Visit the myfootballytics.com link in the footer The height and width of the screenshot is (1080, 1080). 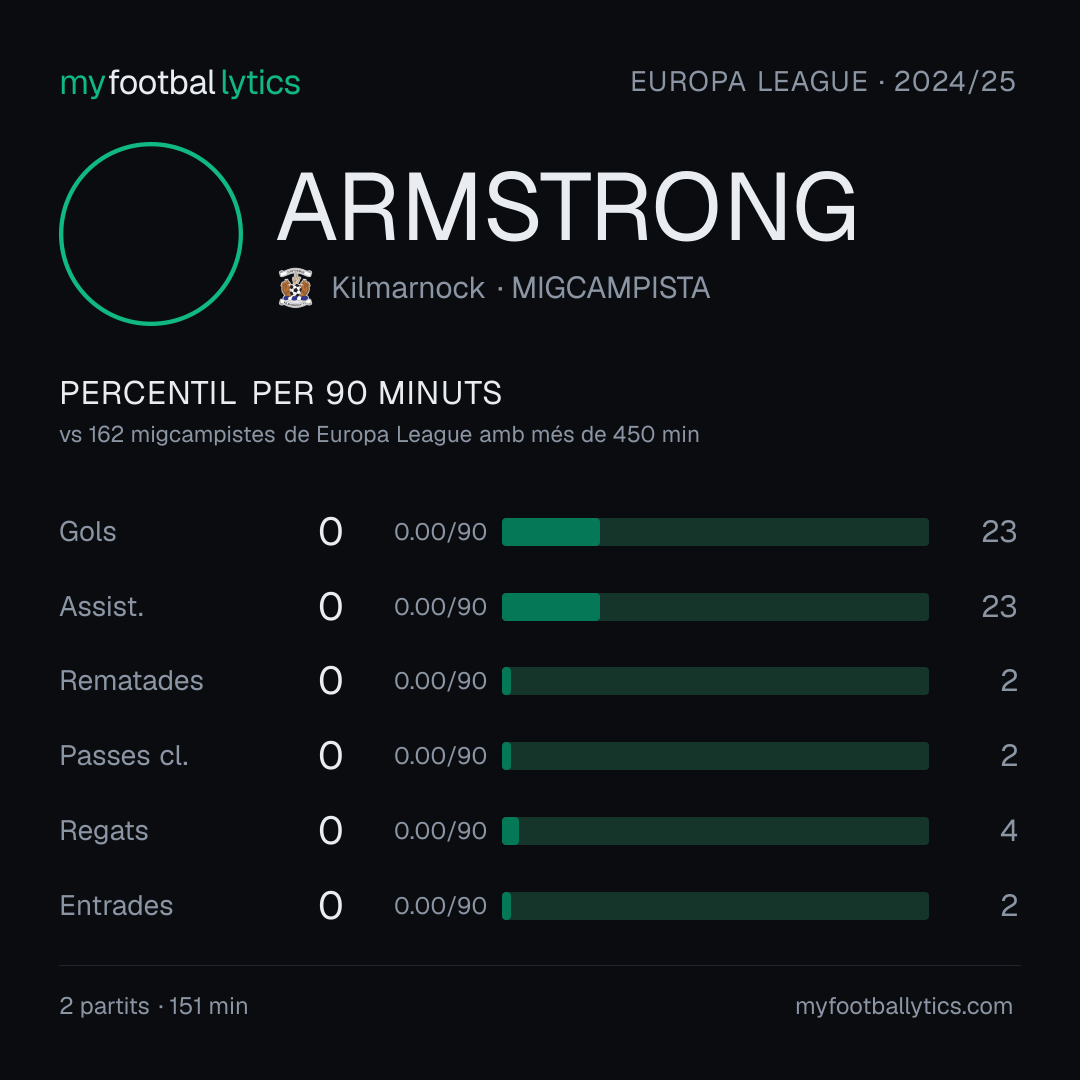[904, 1006]
